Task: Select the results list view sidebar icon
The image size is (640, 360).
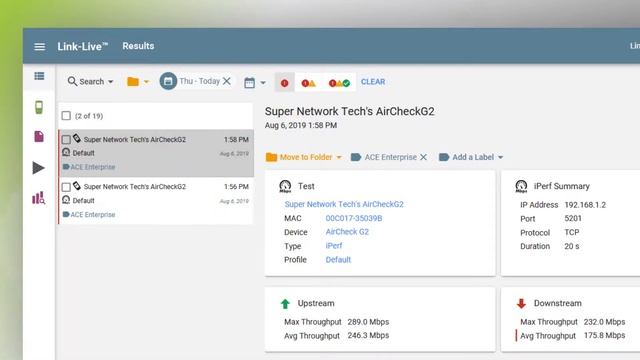Action: point(39,76)
